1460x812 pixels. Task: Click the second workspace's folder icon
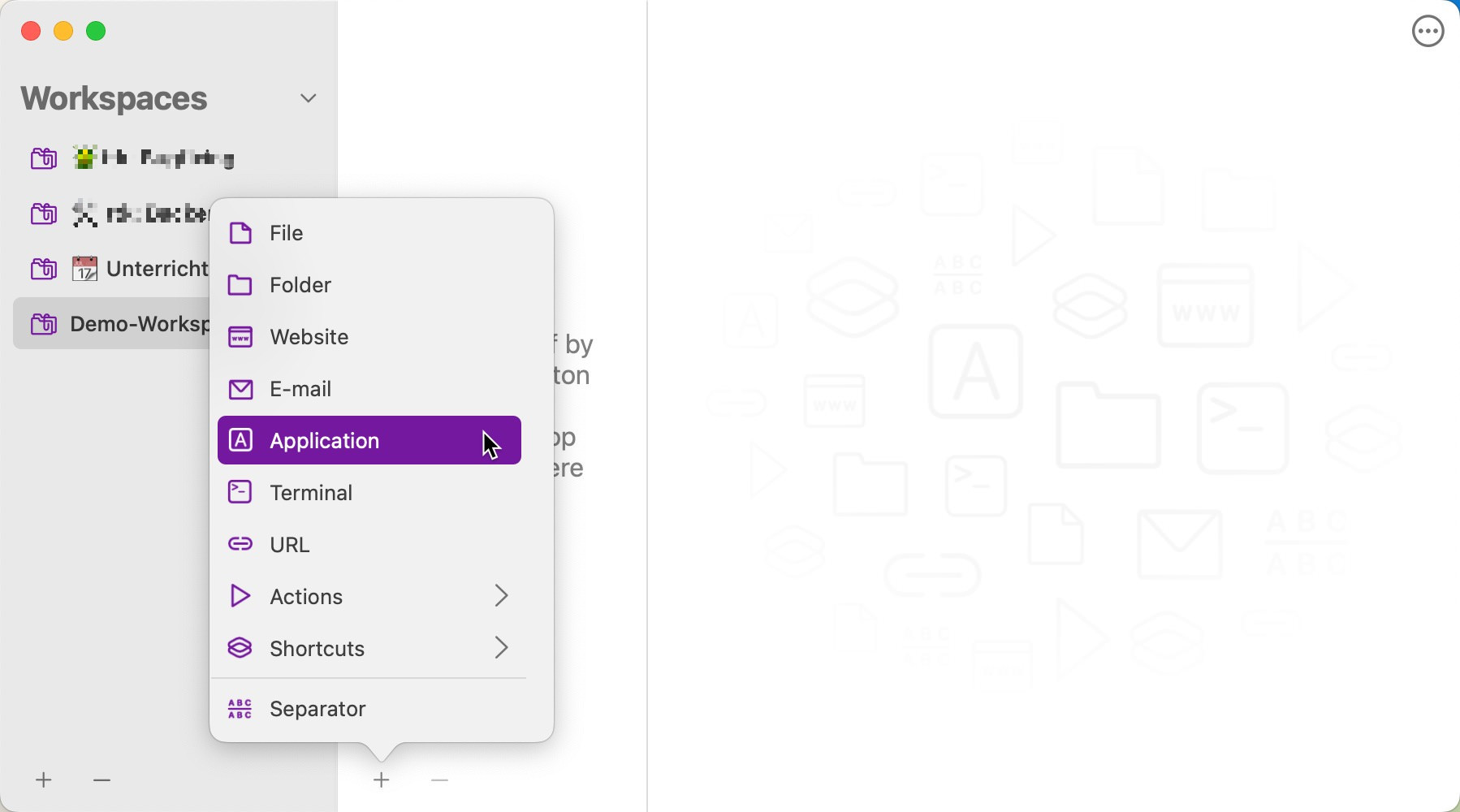[44, 214]
